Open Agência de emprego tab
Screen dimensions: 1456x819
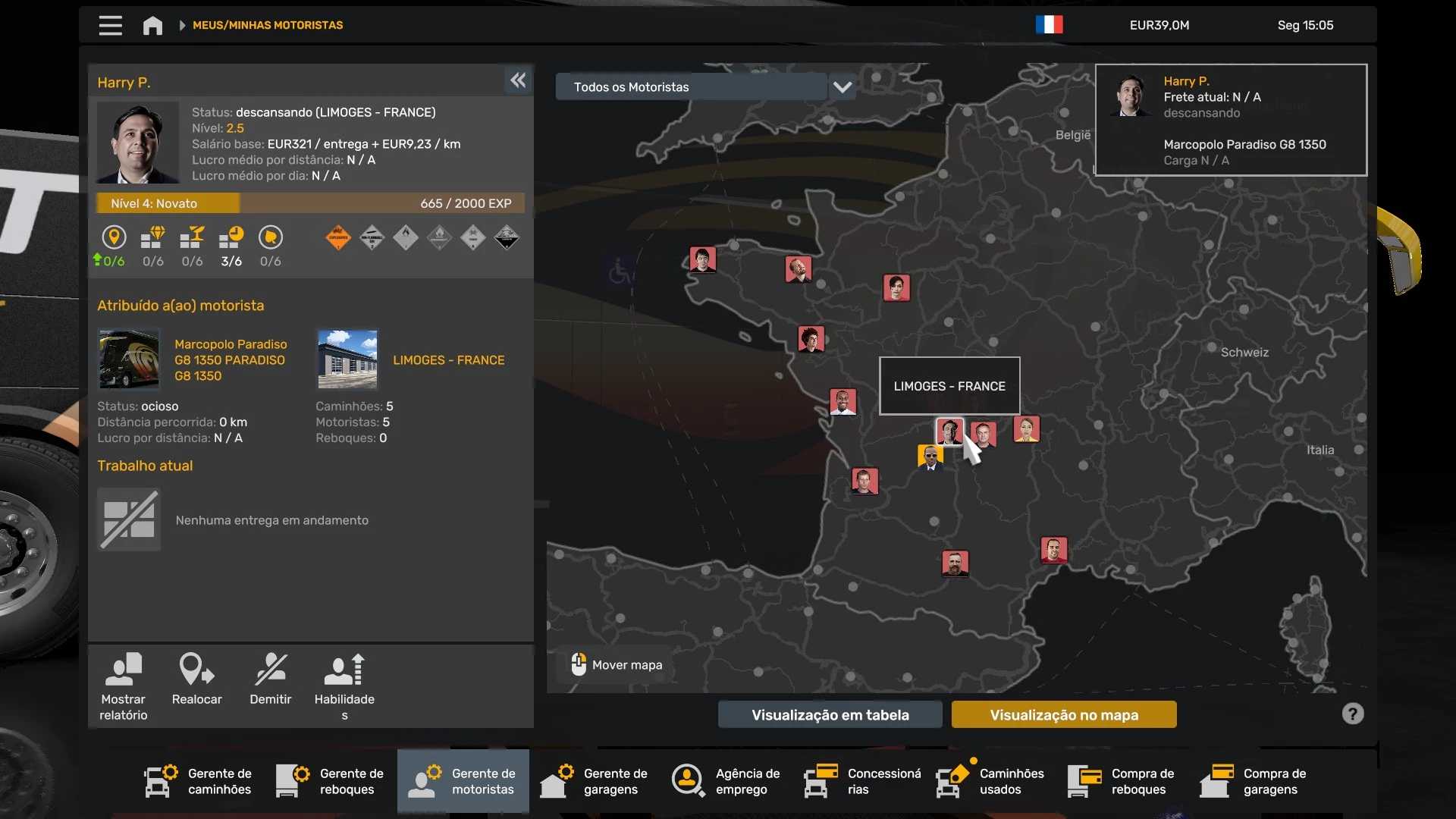[726, 781]
